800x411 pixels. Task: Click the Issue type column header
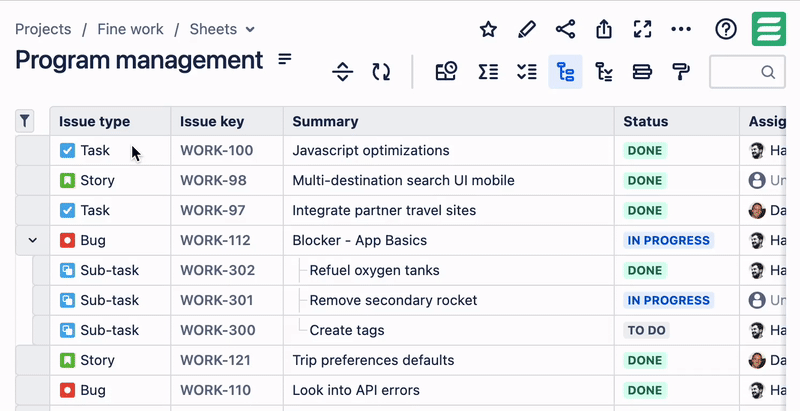110,121
